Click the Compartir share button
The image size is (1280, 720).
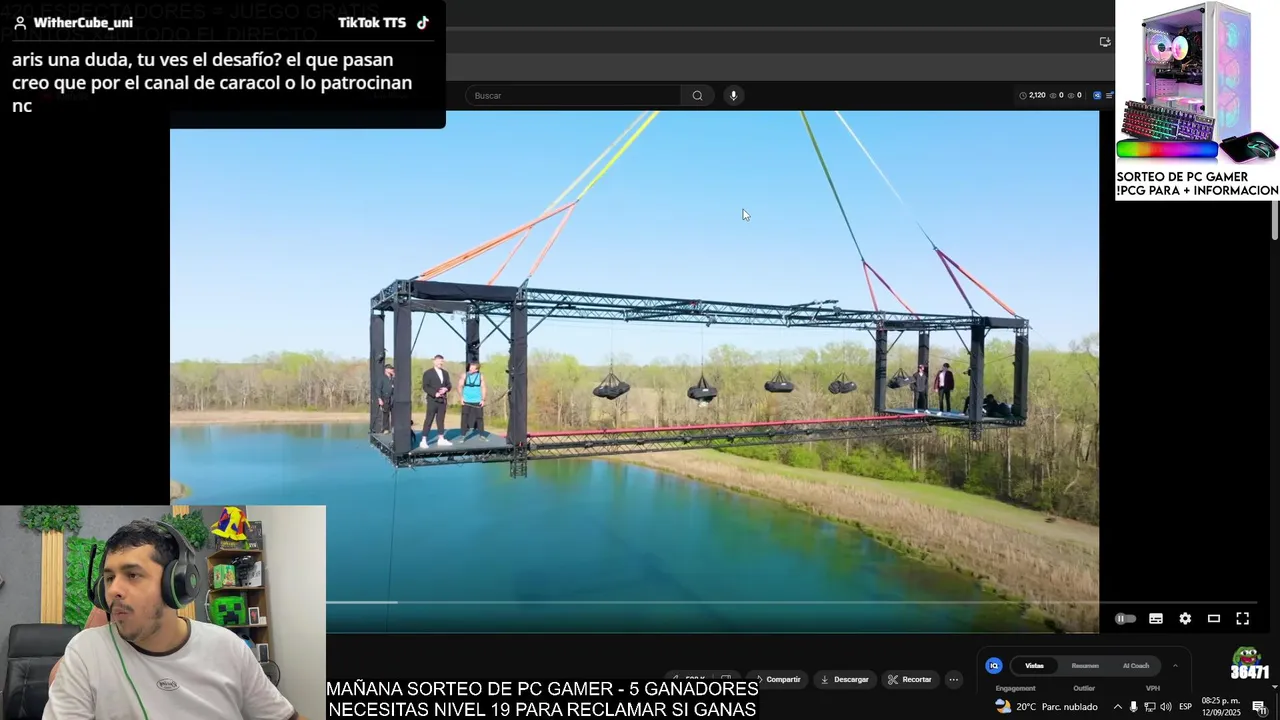click(777, 680)
